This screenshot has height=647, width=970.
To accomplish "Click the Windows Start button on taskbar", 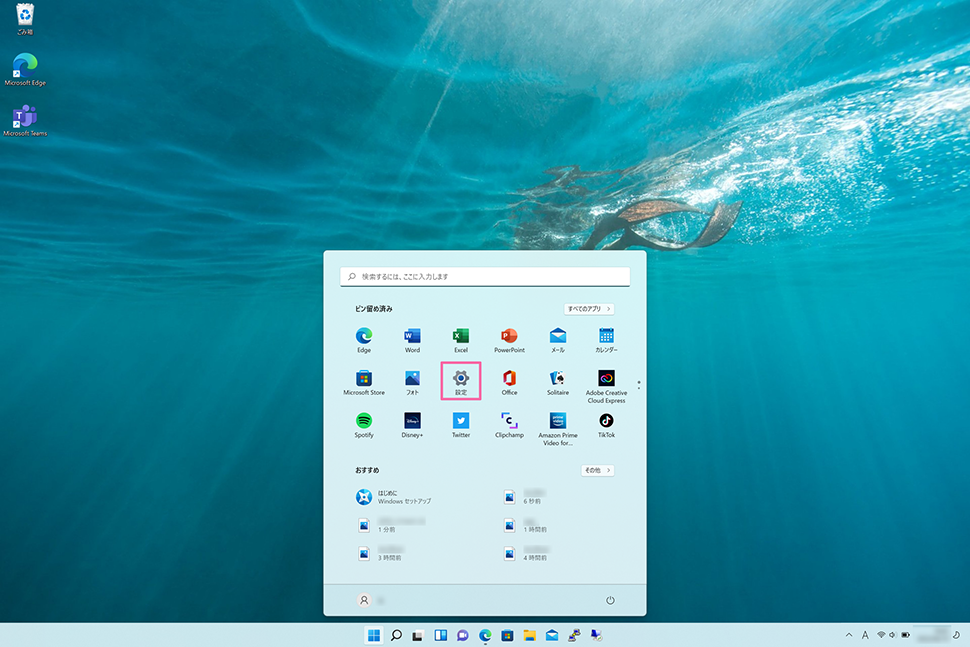I will tap(374, 635).
